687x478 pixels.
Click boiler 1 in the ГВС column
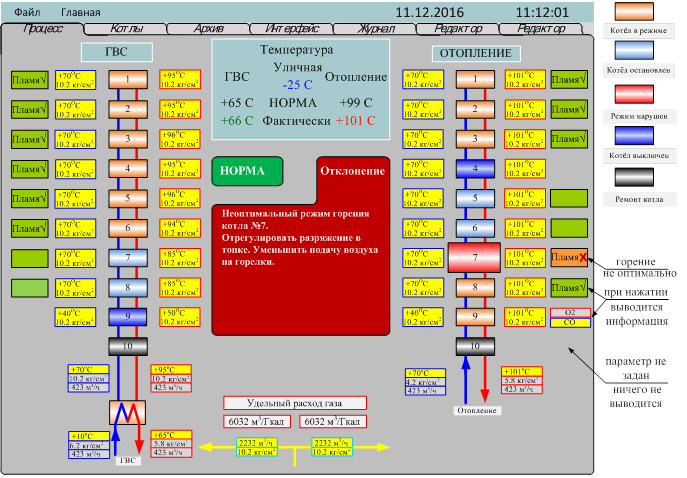(x=128, y=78)
